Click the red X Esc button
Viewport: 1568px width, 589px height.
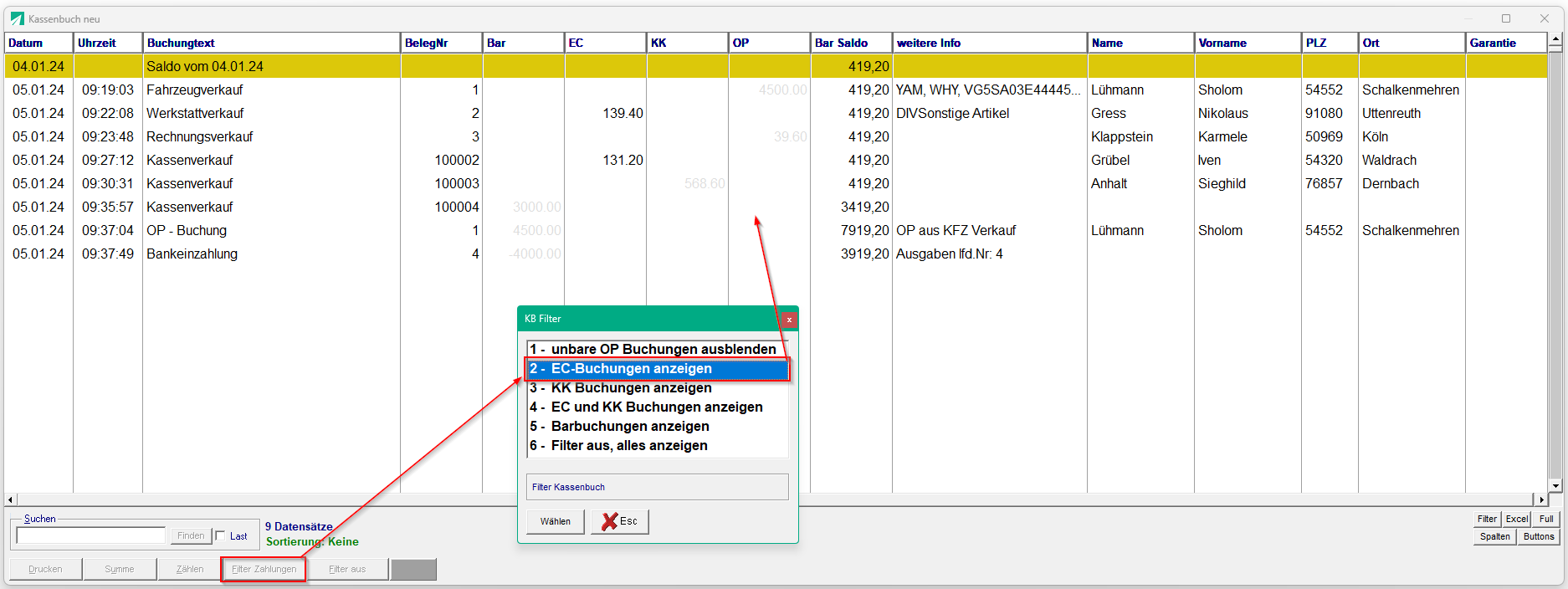click(620, 521)
